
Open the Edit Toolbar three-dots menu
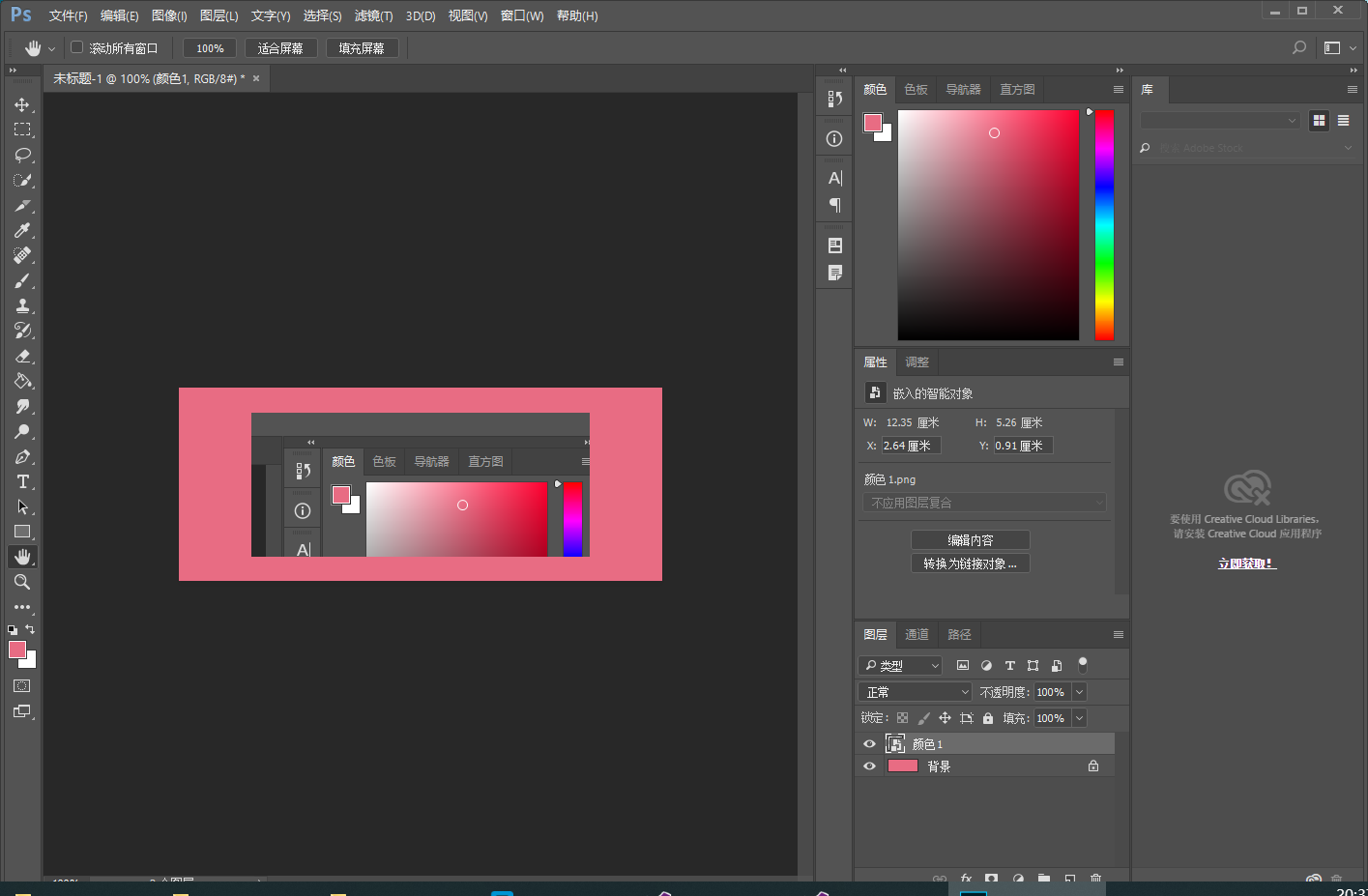click(x=22, y=607)
